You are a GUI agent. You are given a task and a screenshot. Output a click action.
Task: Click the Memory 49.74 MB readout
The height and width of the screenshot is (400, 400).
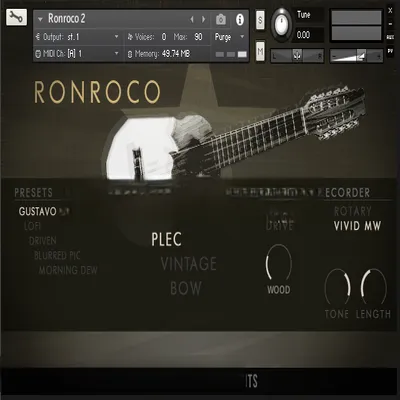pyautogui.click(x=159, y=53)
